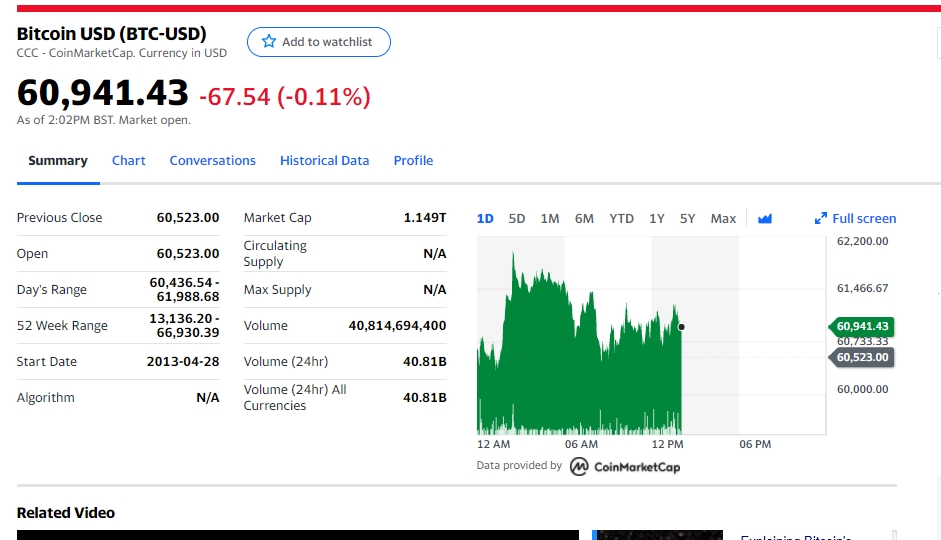Viewport: 941px width, 540px height.
Task: Click the 52 Week Range value
Action: (184, 325)
